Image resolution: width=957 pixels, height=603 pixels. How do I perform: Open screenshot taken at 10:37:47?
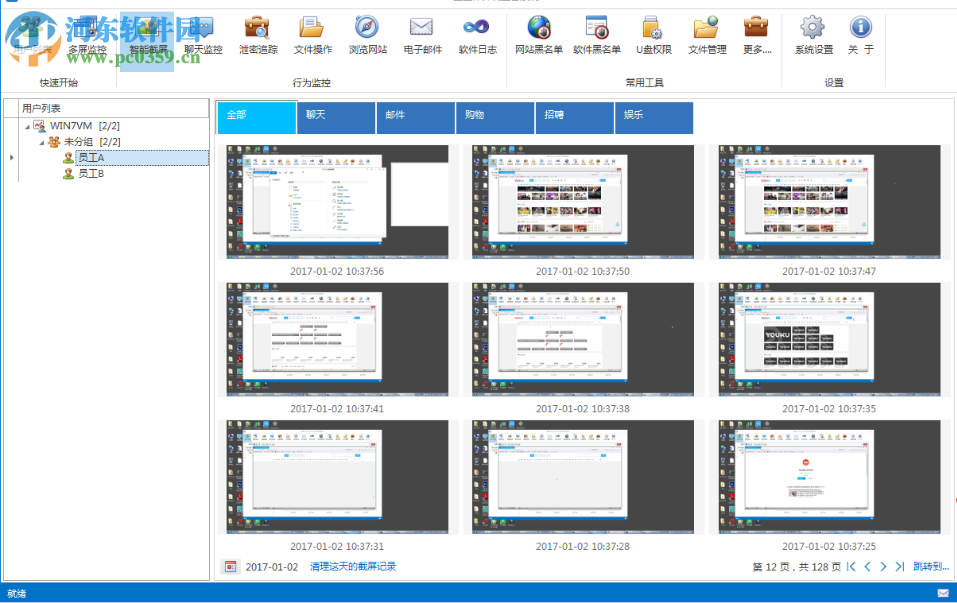click(829, 201)
